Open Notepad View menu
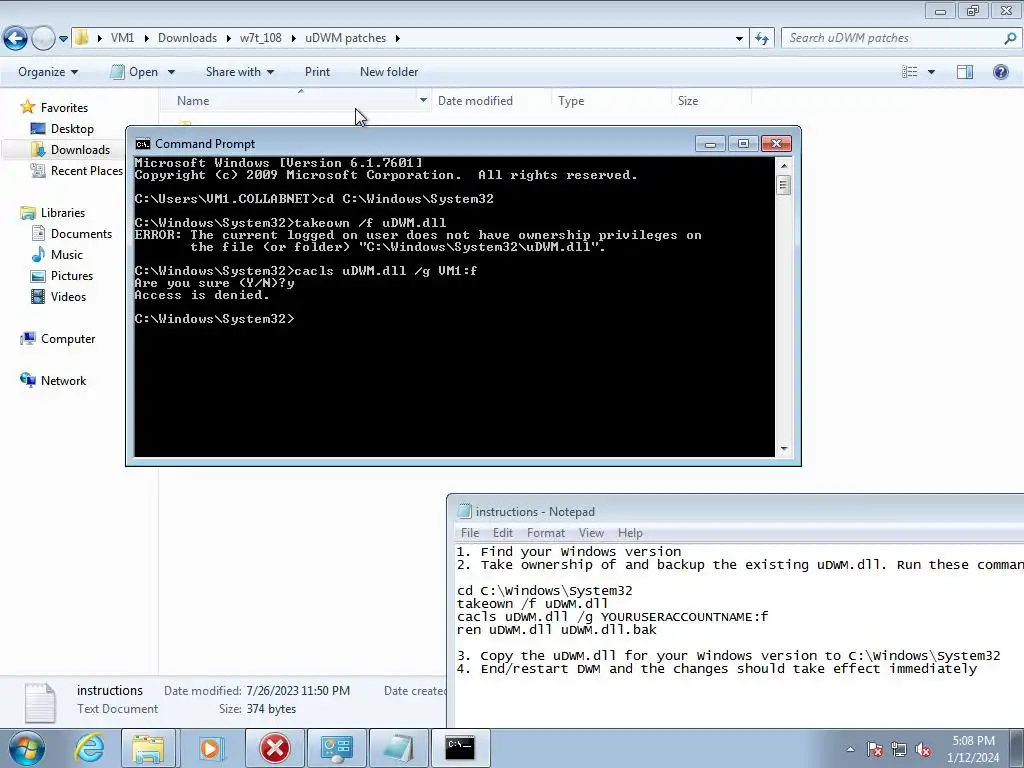The width and height of the screenshot is (1024, 768). 591,533
